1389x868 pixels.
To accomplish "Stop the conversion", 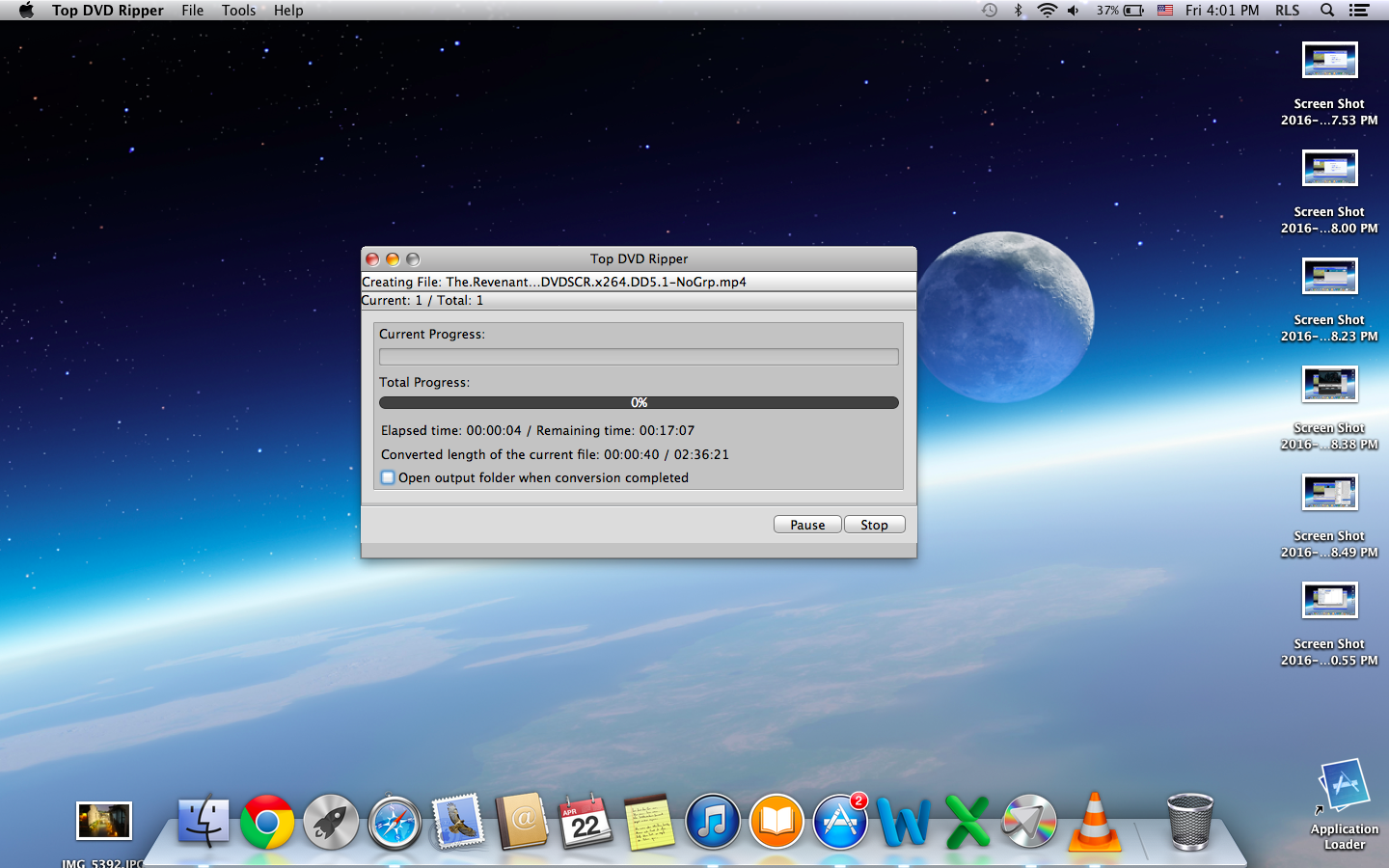I will pyautogui.click(x=875, y=525).
